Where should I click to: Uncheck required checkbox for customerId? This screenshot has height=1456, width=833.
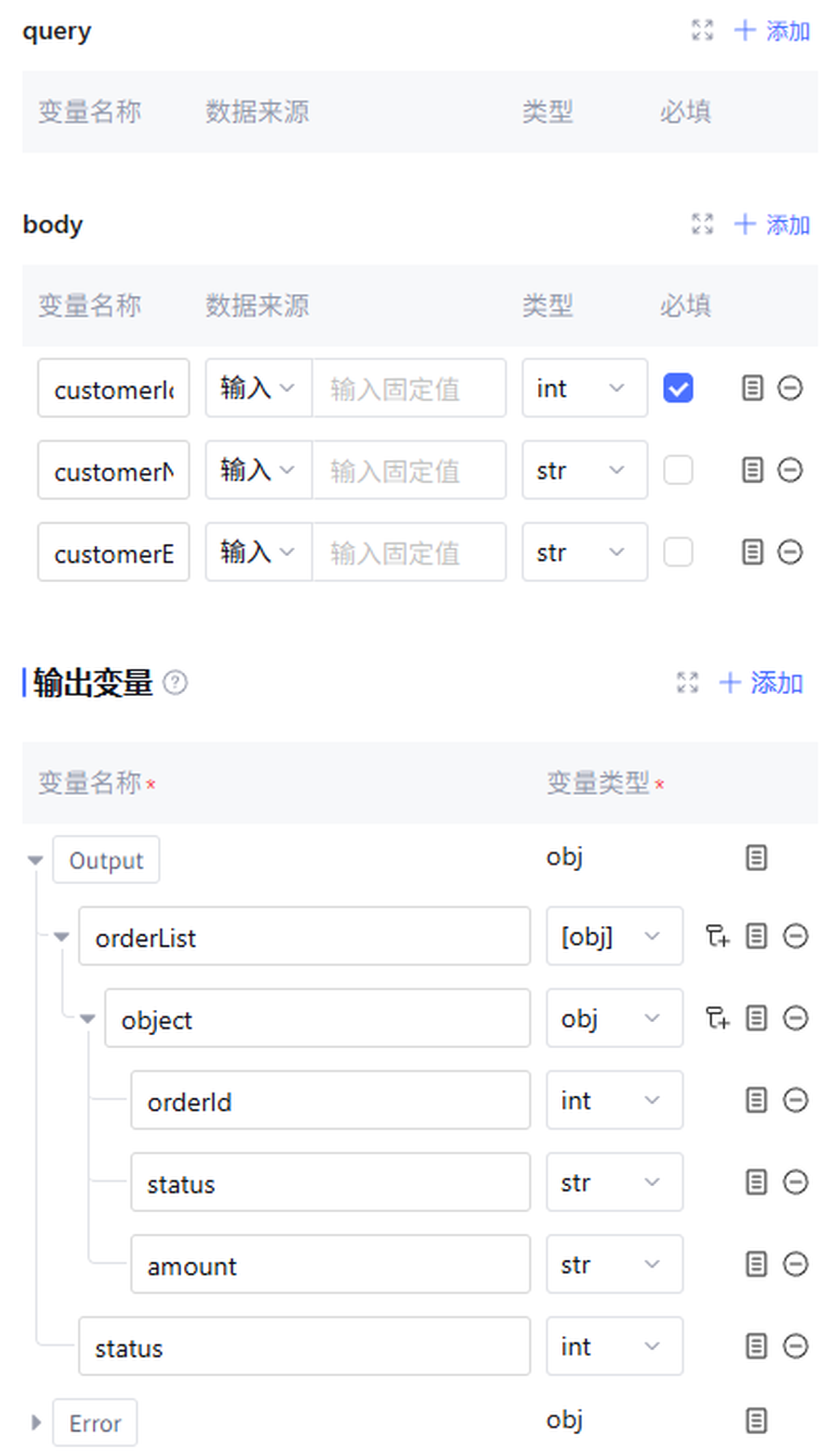click(x=678, y=388)
